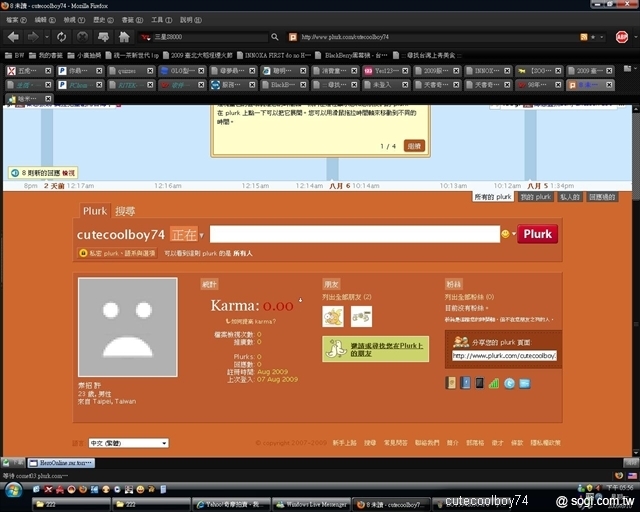The width and height of the screenshot is (640, 512).
Task: Select the 我的 plurk filter
Action: point(535,198)
